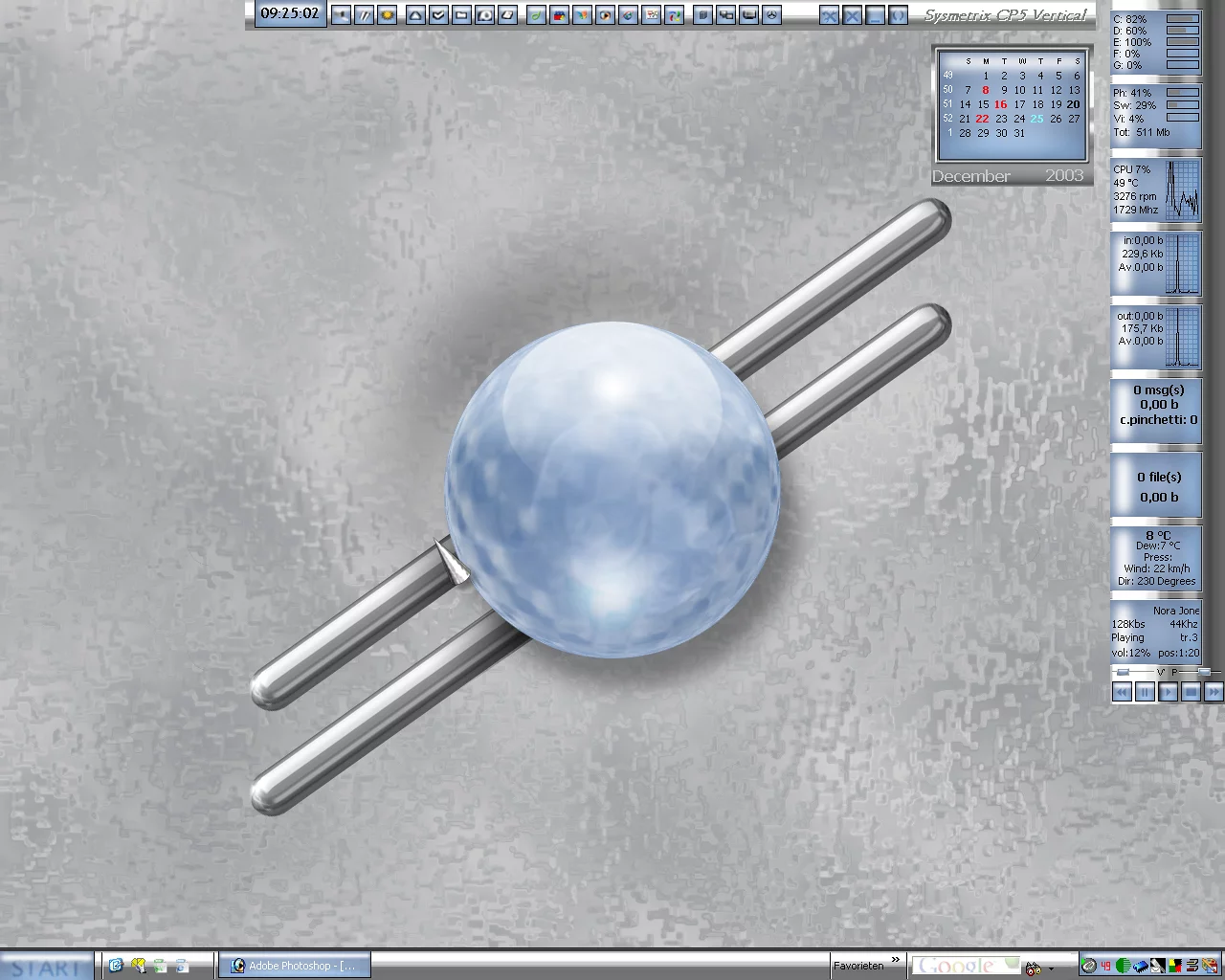
Task: Switch to the Adobe Photoshop taskbar window
Action: click(293, 966)
